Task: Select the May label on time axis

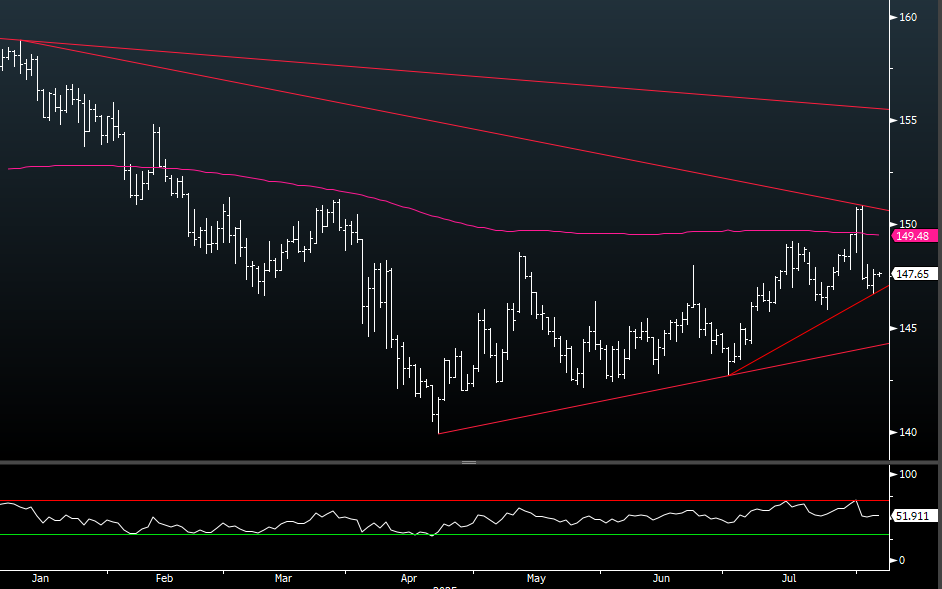Action: click(536, 578)
